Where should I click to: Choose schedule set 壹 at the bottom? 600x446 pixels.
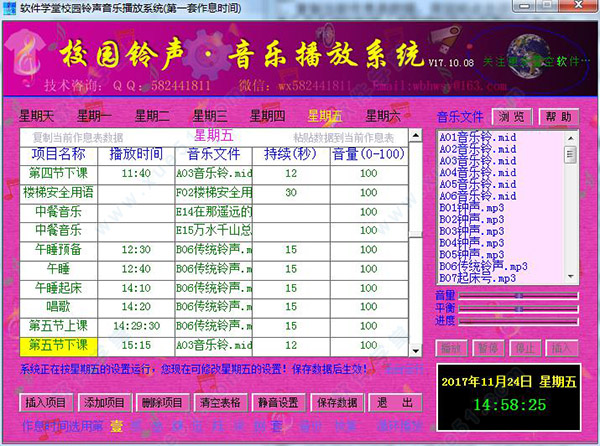coord(117,426)
